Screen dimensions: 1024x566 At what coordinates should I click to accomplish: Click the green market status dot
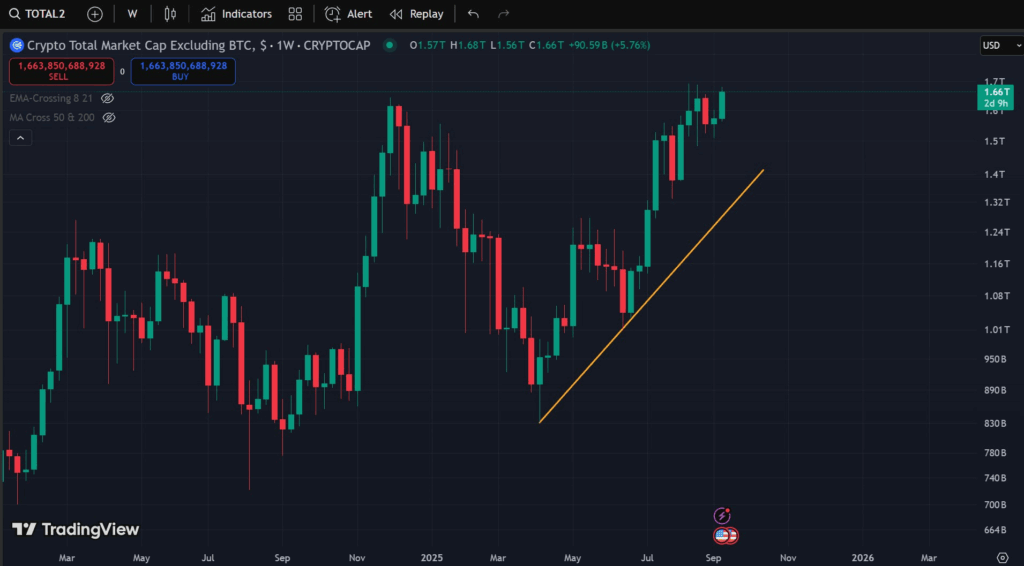(x=390, y=45)
